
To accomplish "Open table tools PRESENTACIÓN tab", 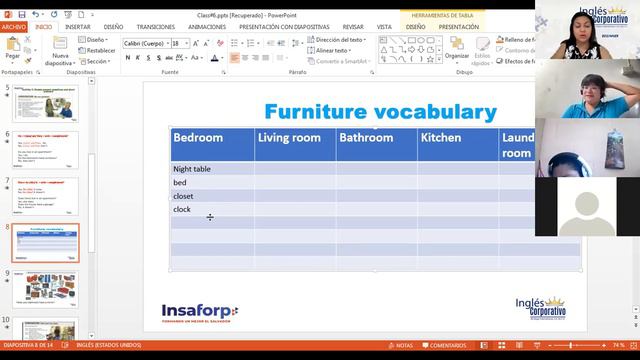I will tap(459, 27).
